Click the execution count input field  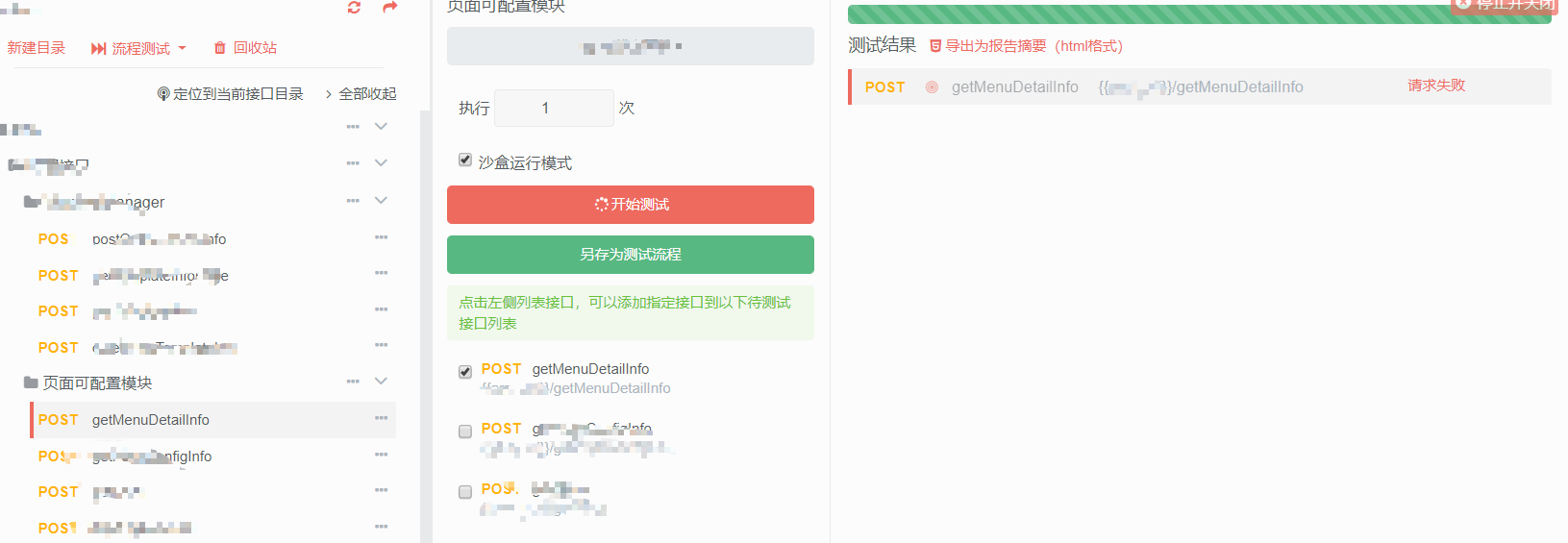[554, 108]
